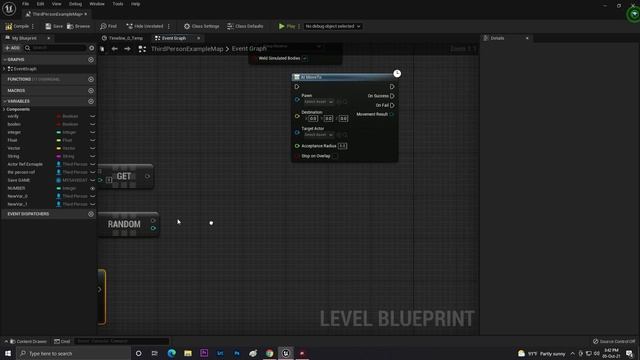Click Event Graph in the breadcrumb
The height and width of the screenshot is (360, 640).
coord(249,49)
